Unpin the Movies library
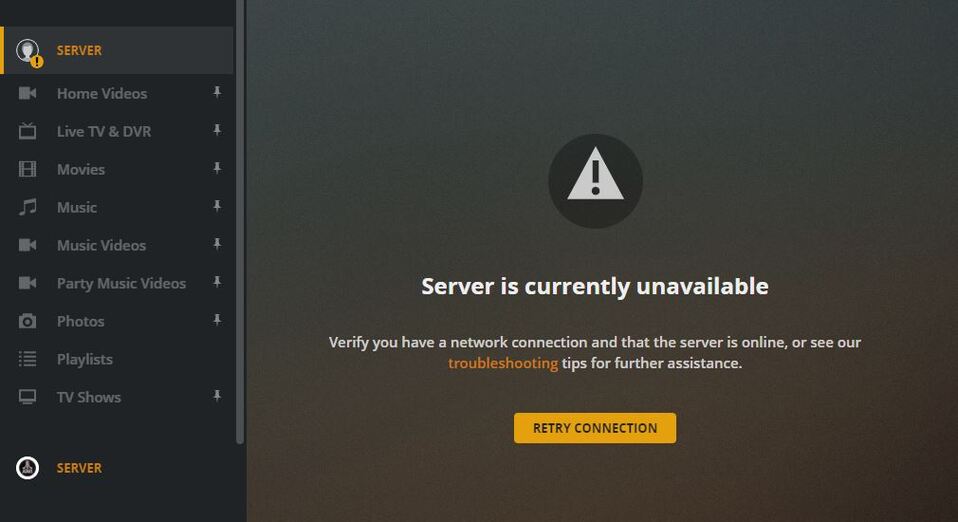Screen dimensions: 958x522 click(217, 168)
